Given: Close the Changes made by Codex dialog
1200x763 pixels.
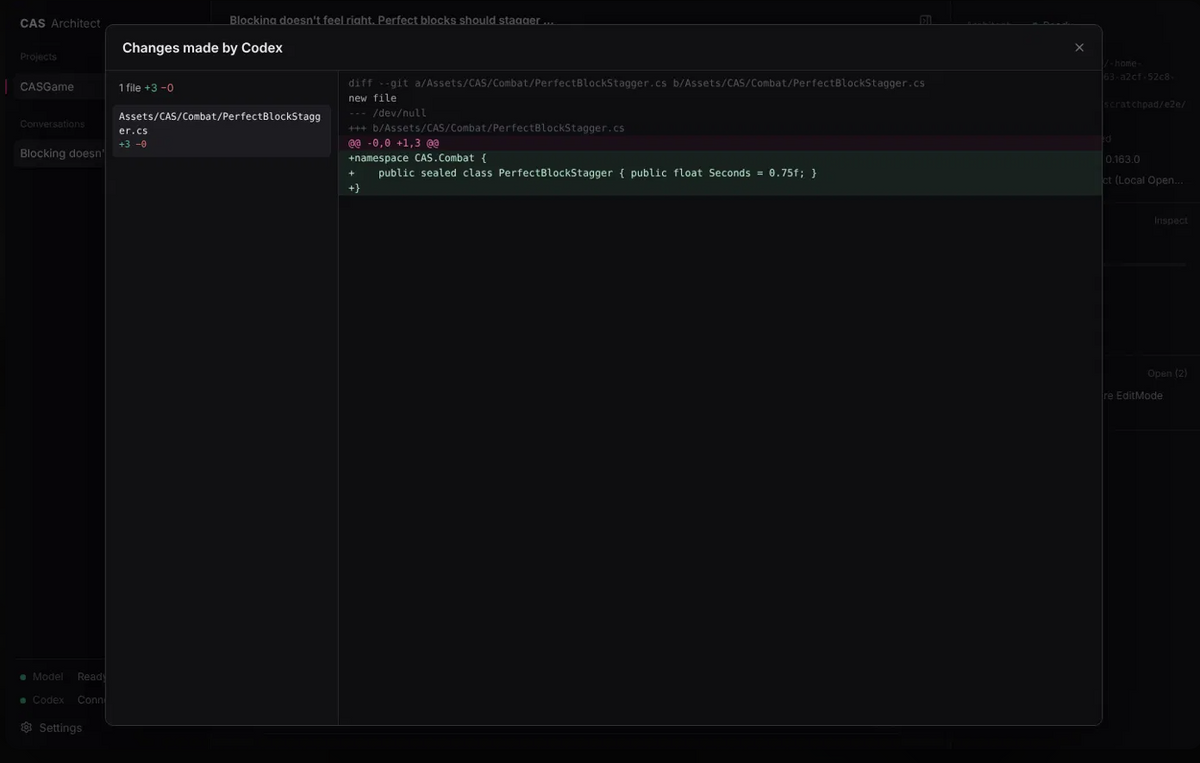Looking at the screenshot, I should point(1079,48).
